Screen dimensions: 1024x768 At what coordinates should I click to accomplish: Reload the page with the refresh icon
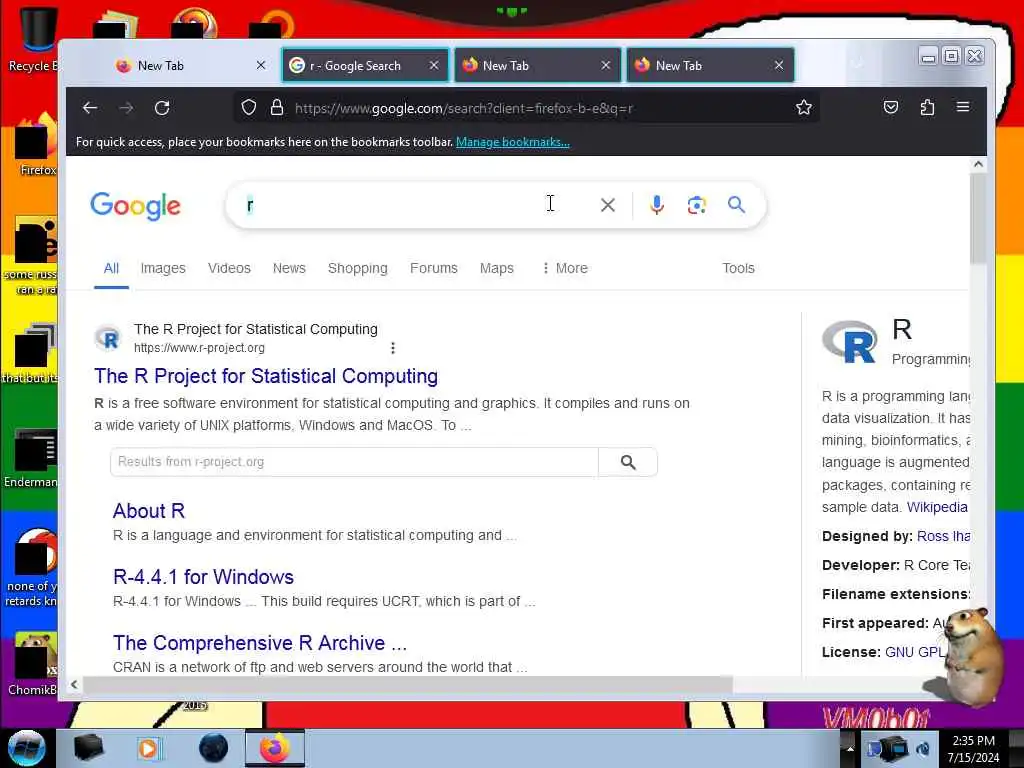click(x=162, y=108)
